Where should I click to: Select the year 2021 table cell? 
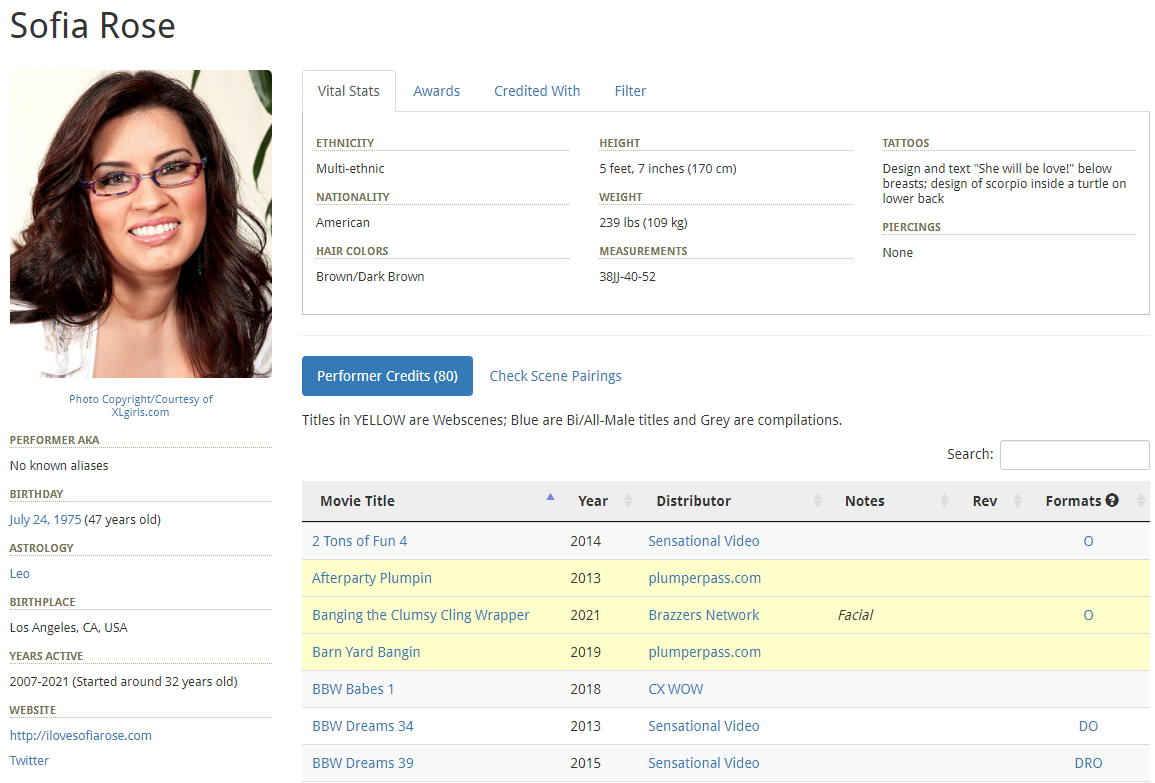[586, 614]
